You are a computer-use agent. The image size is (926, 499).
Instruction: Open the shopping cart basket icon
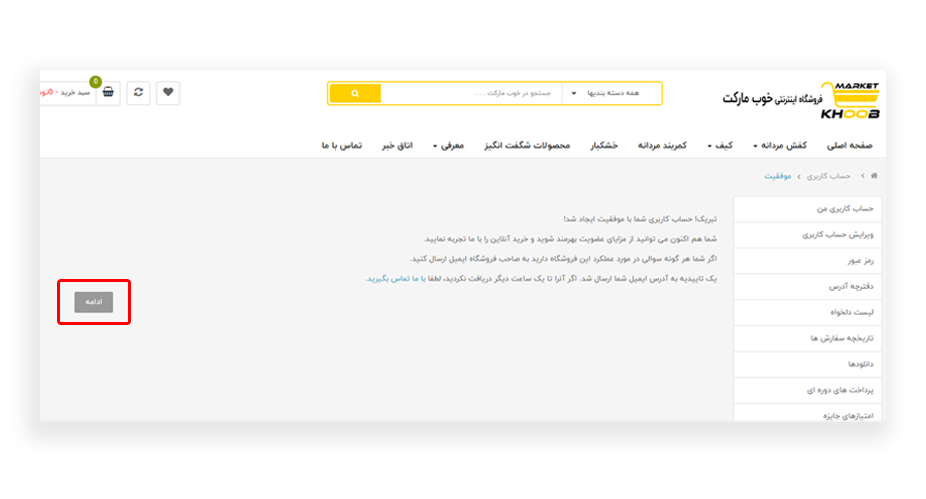pos(108,93)
